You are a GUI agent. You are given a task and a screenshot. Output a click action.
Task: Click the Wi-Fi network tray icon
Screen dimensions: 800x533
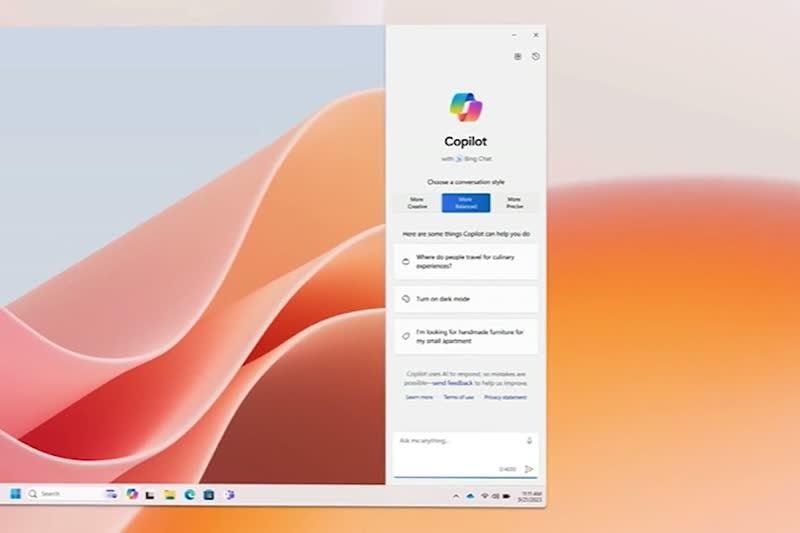click(x=484, y=496)
